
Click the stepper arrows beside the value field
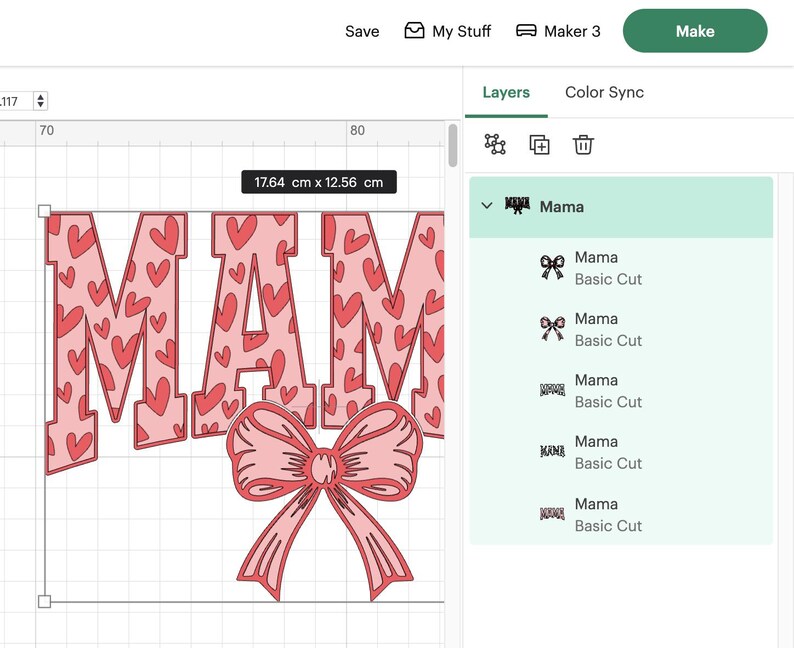click(41, 101)
